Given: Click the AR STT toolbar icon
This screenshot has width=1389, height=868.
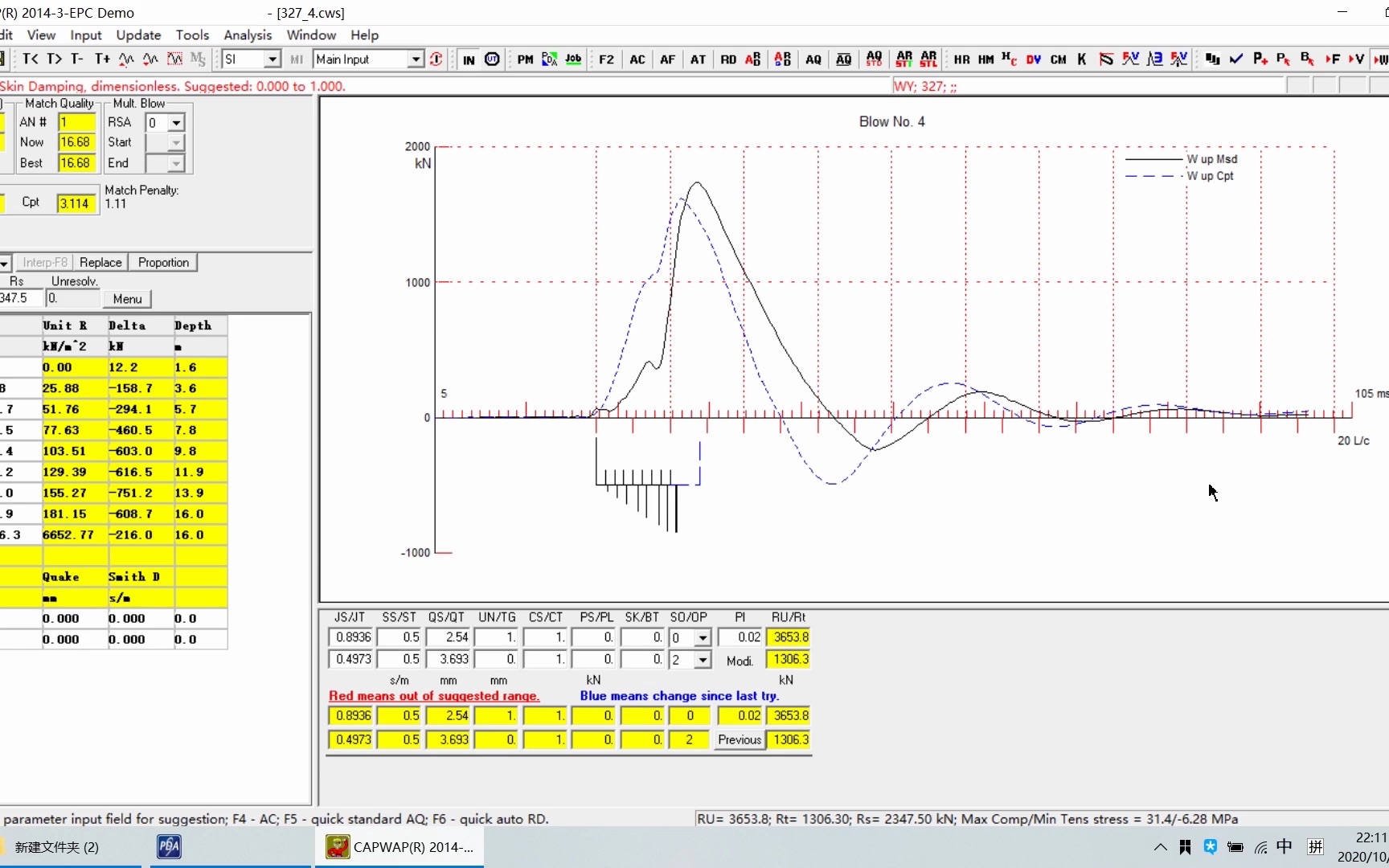Looking at the screenshot, I should click(x=904, y=59).
